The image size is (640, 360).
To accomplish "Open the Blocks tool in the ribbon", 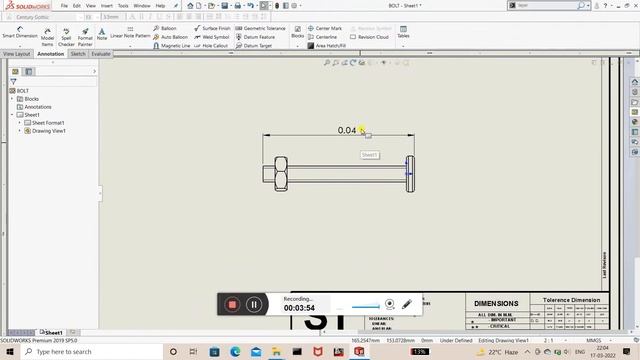I will coord(298,32).
